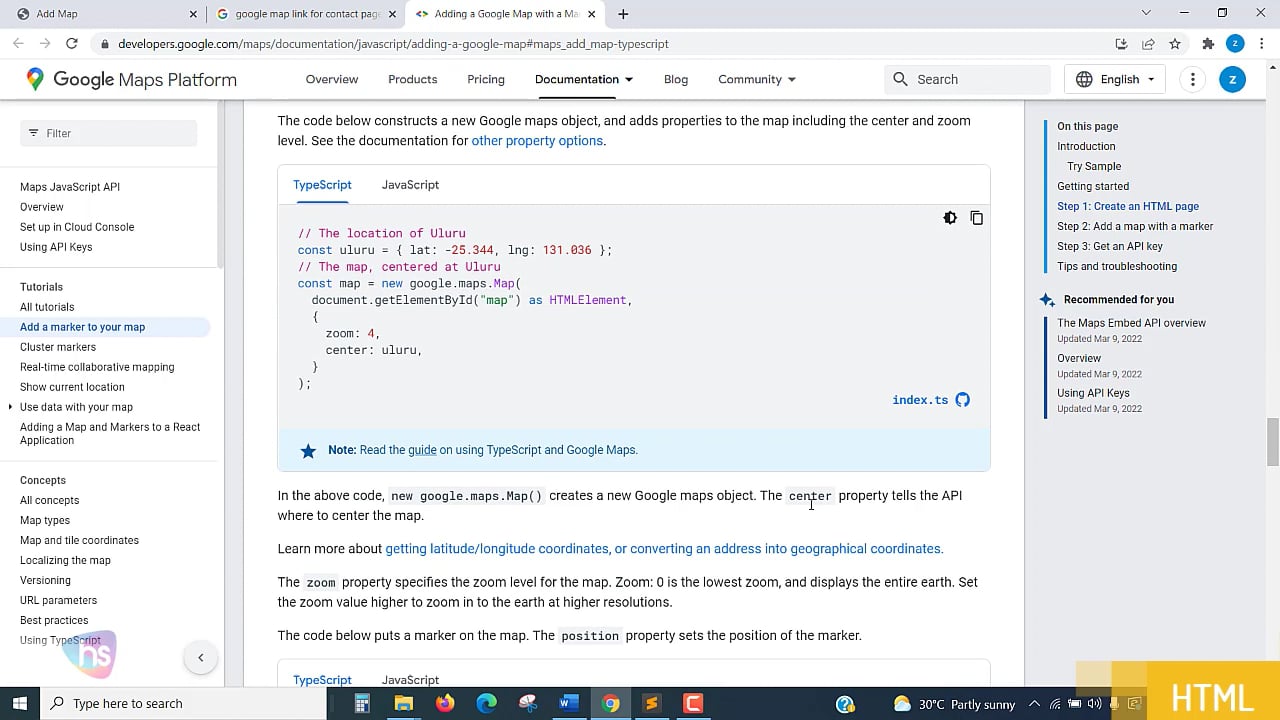Launch Microsoft Edge from taskbar

click(x=487, y=704)
